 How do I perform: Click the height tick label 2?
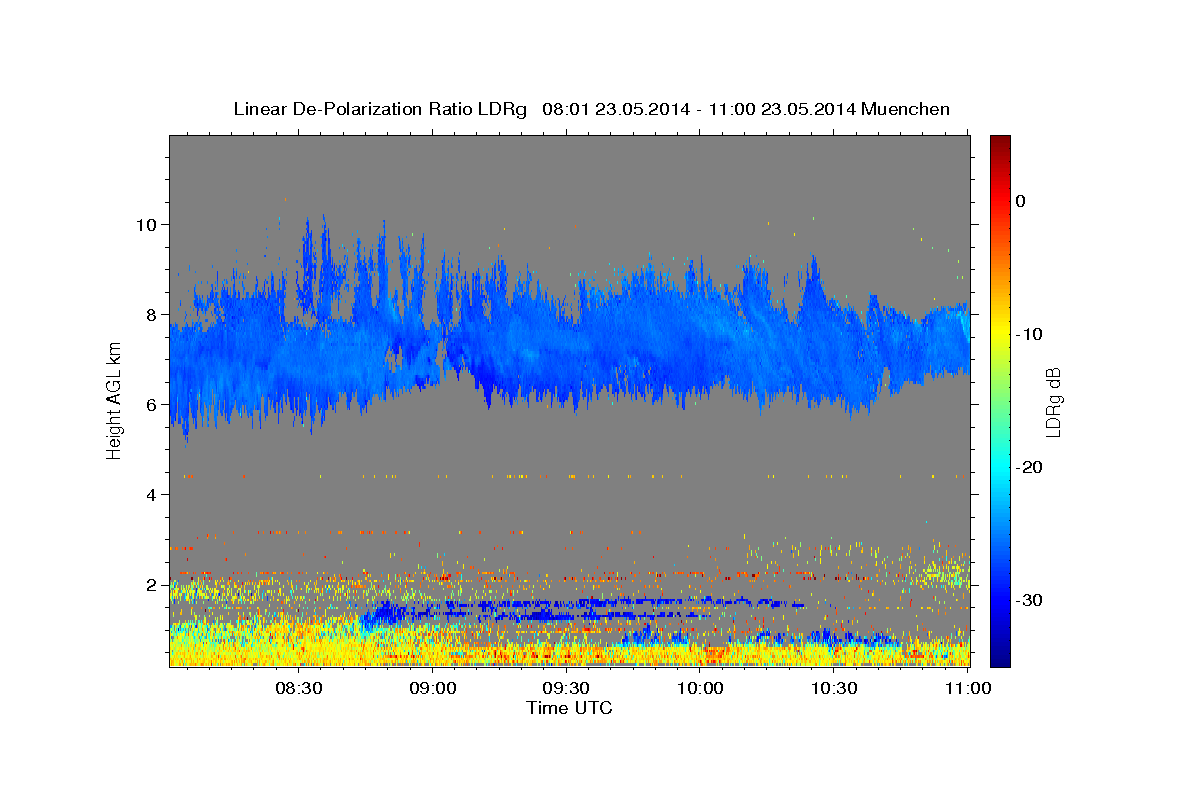coord(151,584)
